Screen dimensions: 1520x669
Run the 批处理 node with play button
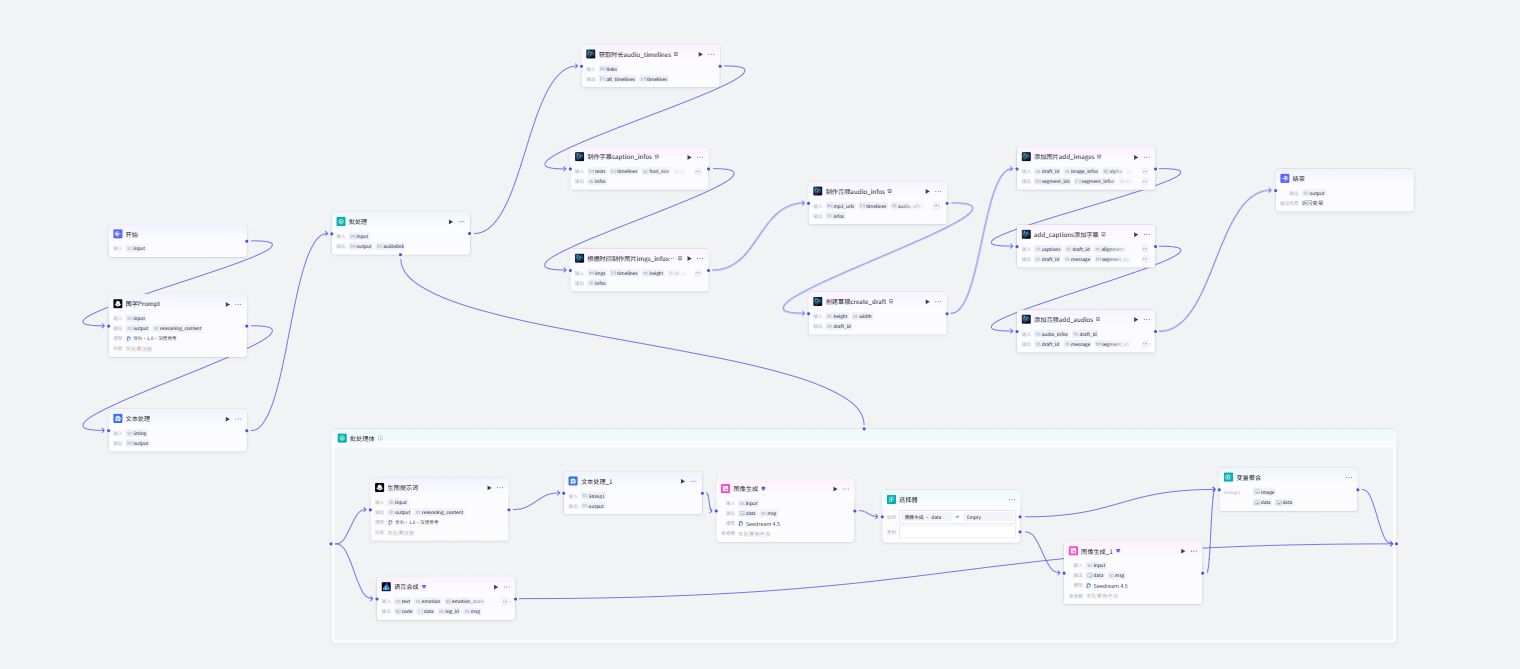(x=450, y=222)
